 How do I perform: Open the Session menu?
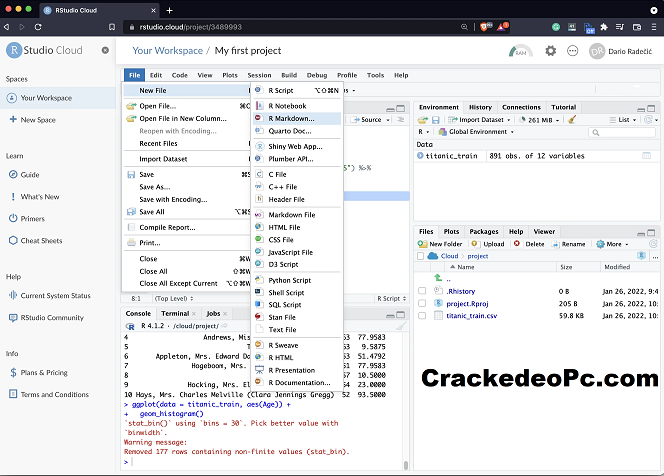[259, 75]
